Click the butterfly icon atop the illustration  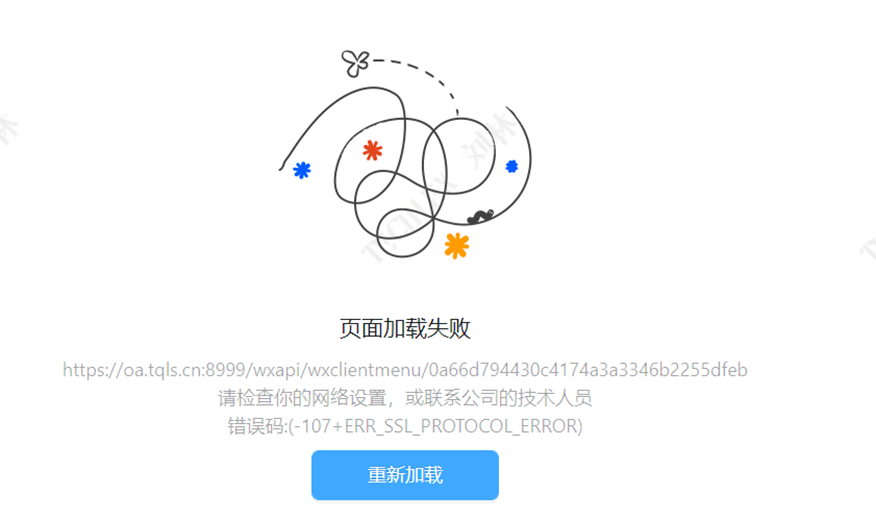coord(355,63)
